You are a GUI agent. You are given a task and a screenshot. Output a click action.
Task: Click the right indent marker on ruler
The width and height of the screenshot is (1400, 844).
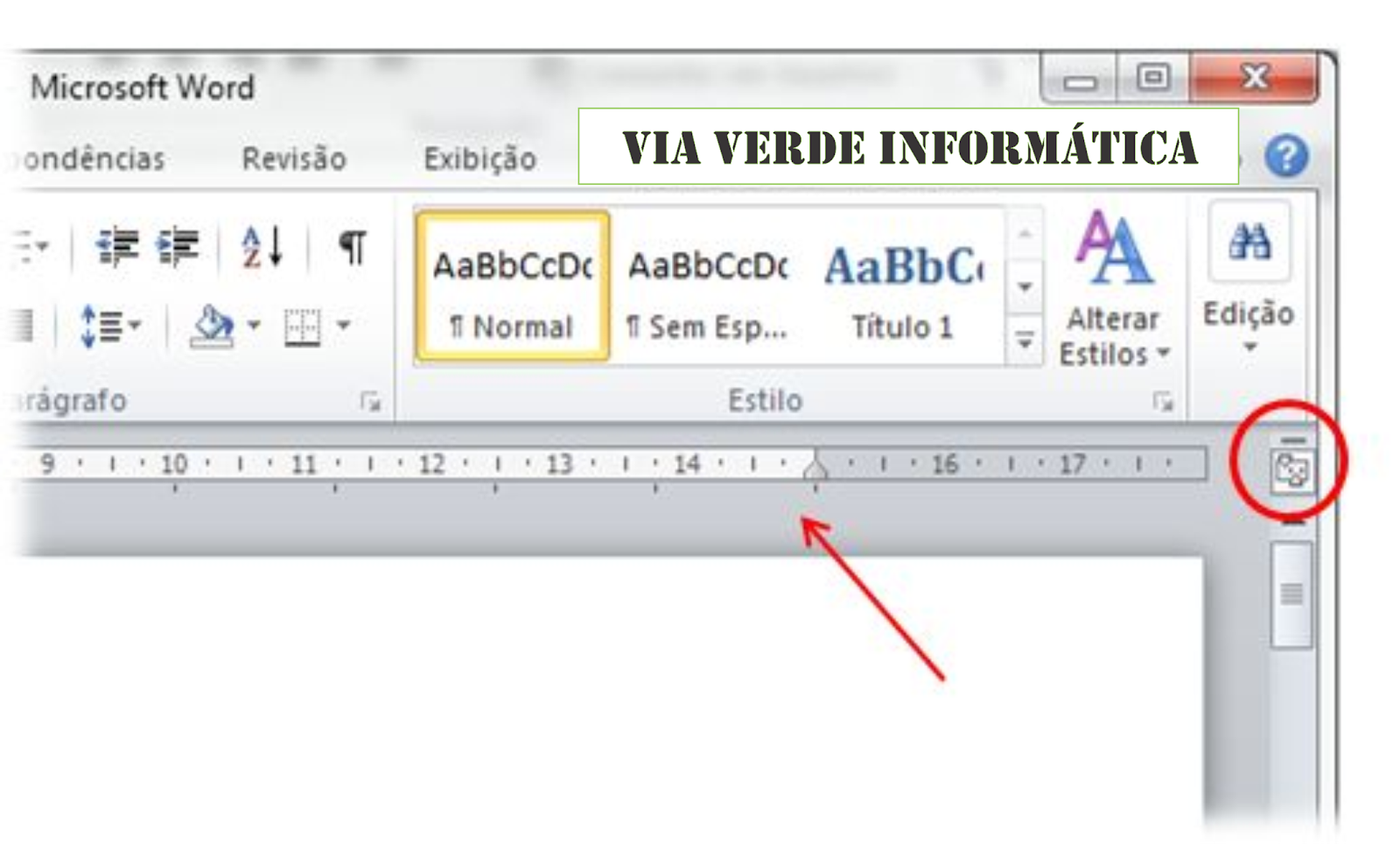point(815,468)
